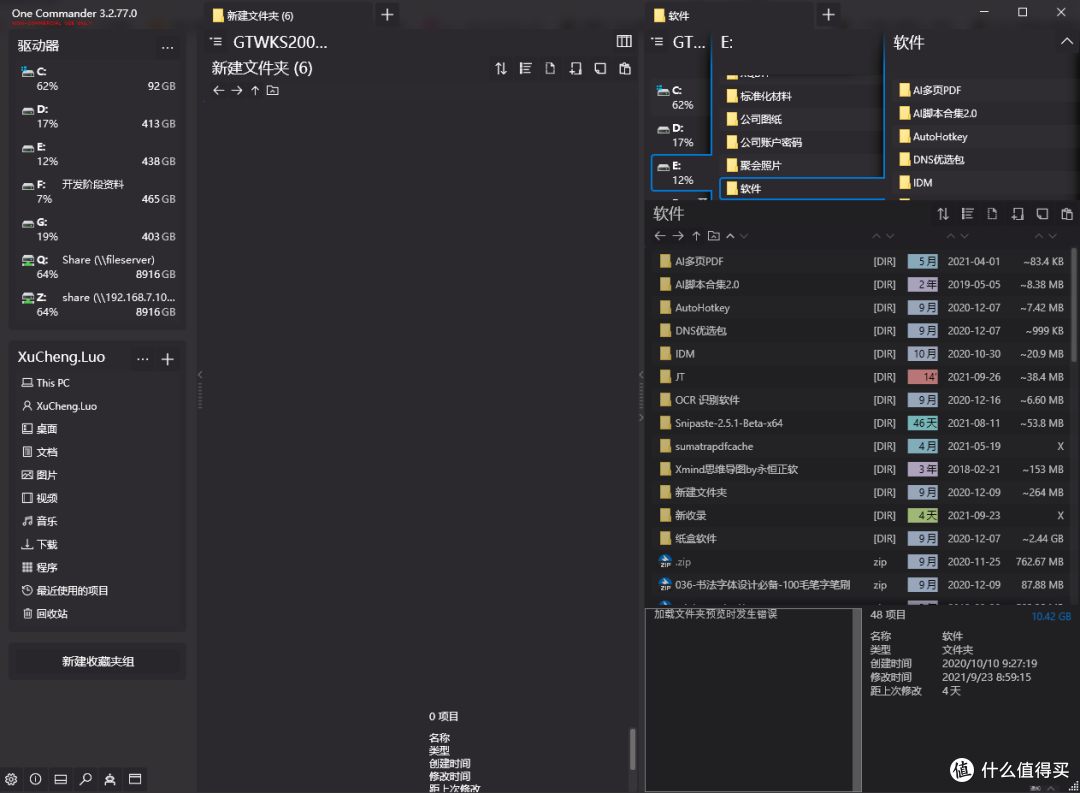The height and width of the screenshot is (793, 1080).
Task: Select E: drive in right pane drive list
Action: (x=681, y=173)
